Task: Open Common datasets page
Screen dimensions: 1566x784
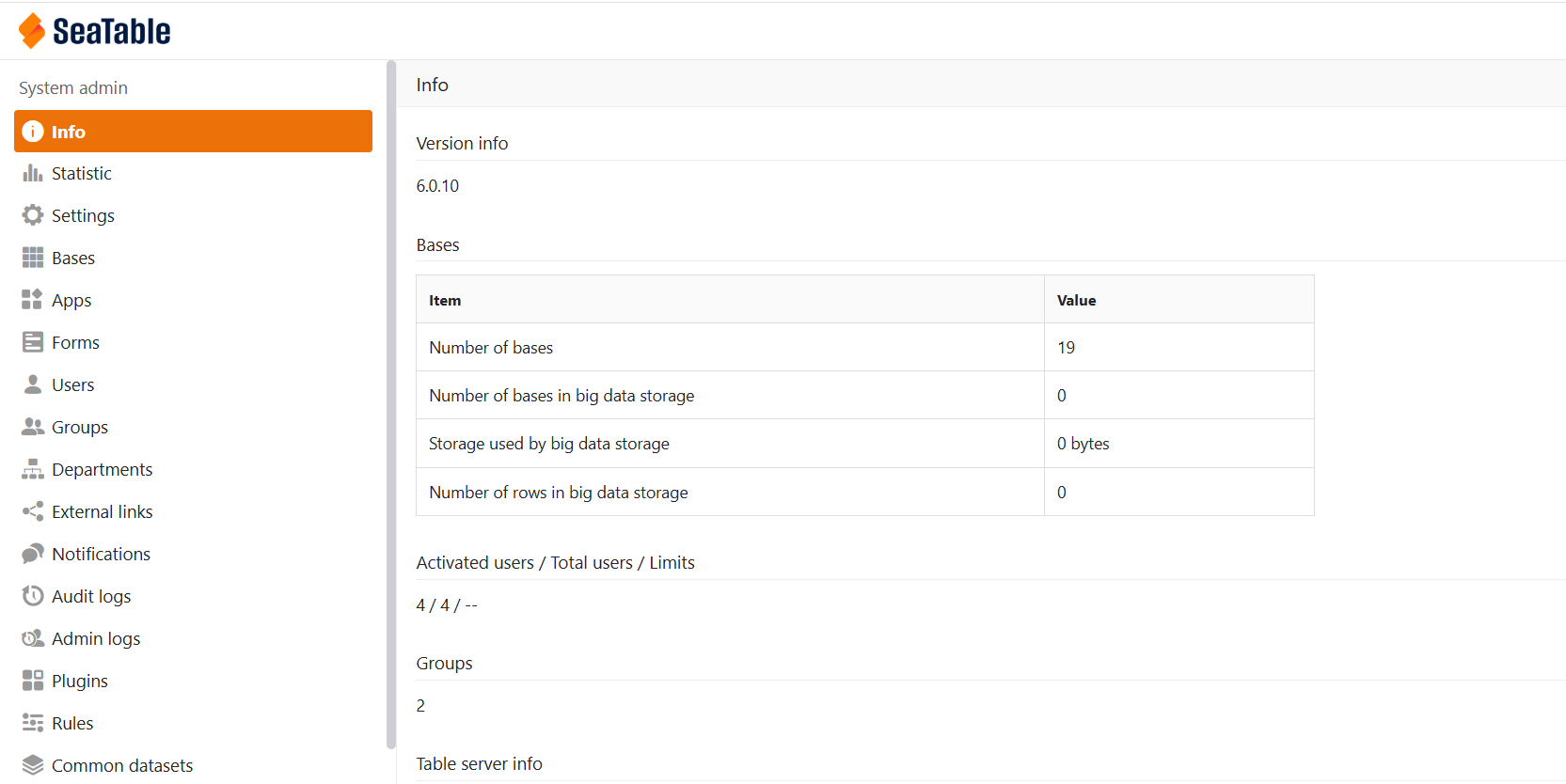Action: pos(122,765)
